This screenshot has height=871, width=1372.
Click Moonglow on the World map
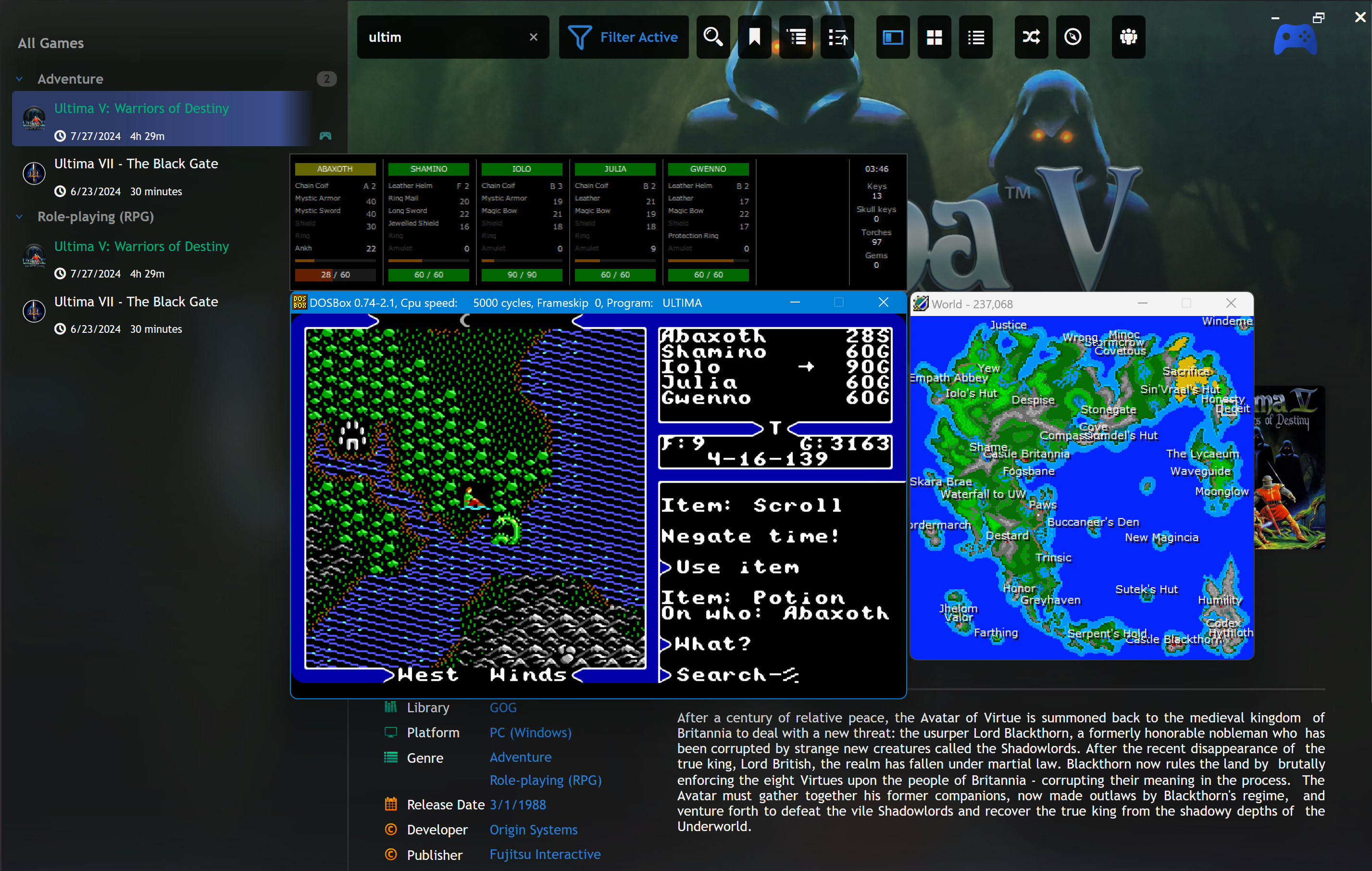1222,492
